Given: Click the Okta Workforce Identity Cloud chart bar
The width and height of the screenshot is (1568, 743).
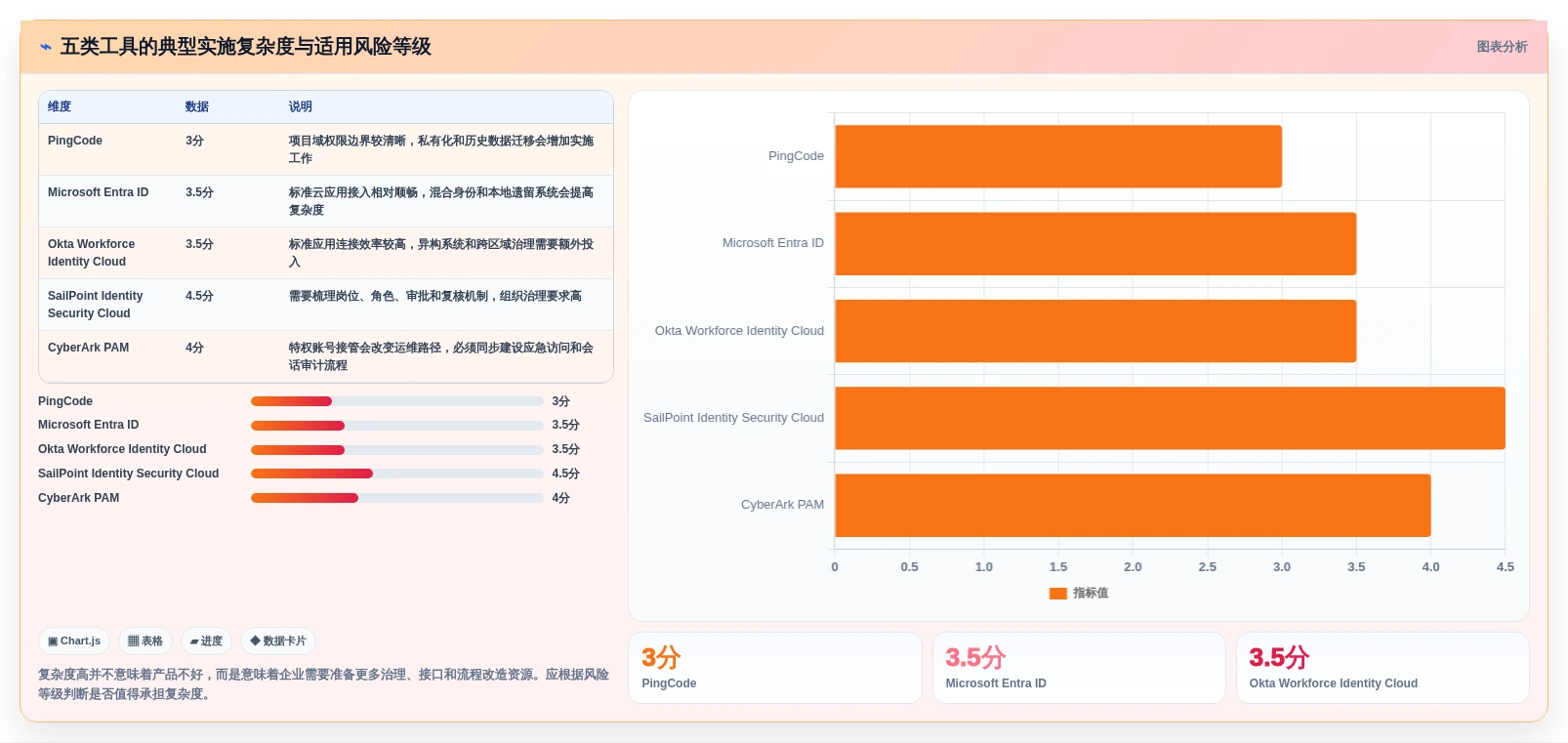Looking at the screenshot, I should [1095, 331].
